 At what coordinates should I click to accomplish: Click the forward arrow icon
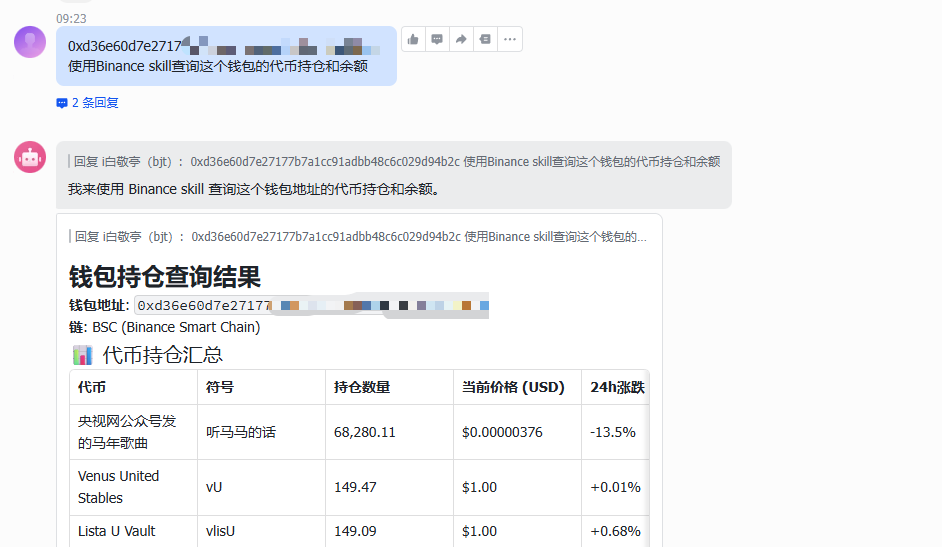click(461, 39)
